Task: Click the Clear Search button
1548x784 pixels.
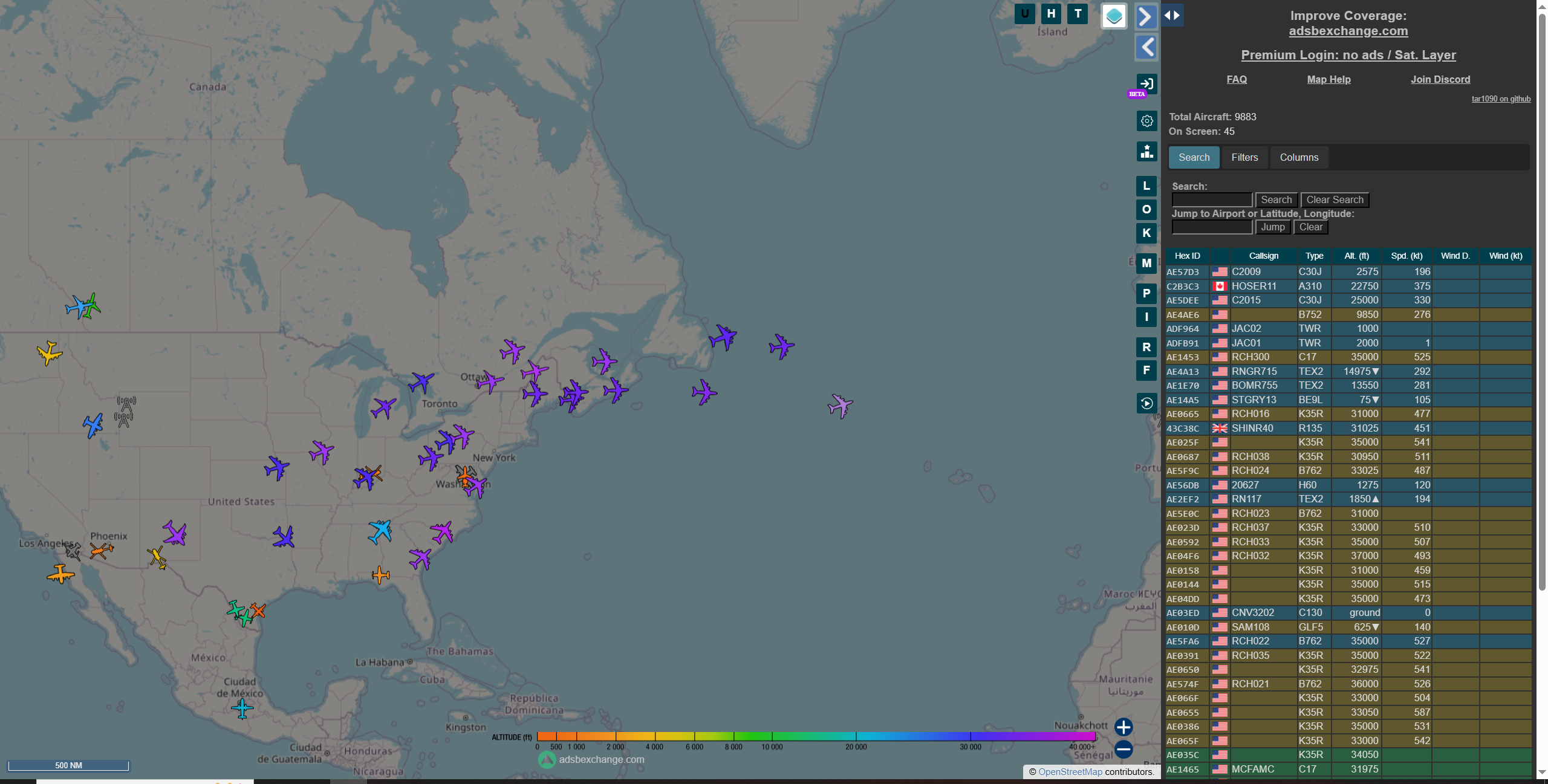Action: (x=1335, y=200)
